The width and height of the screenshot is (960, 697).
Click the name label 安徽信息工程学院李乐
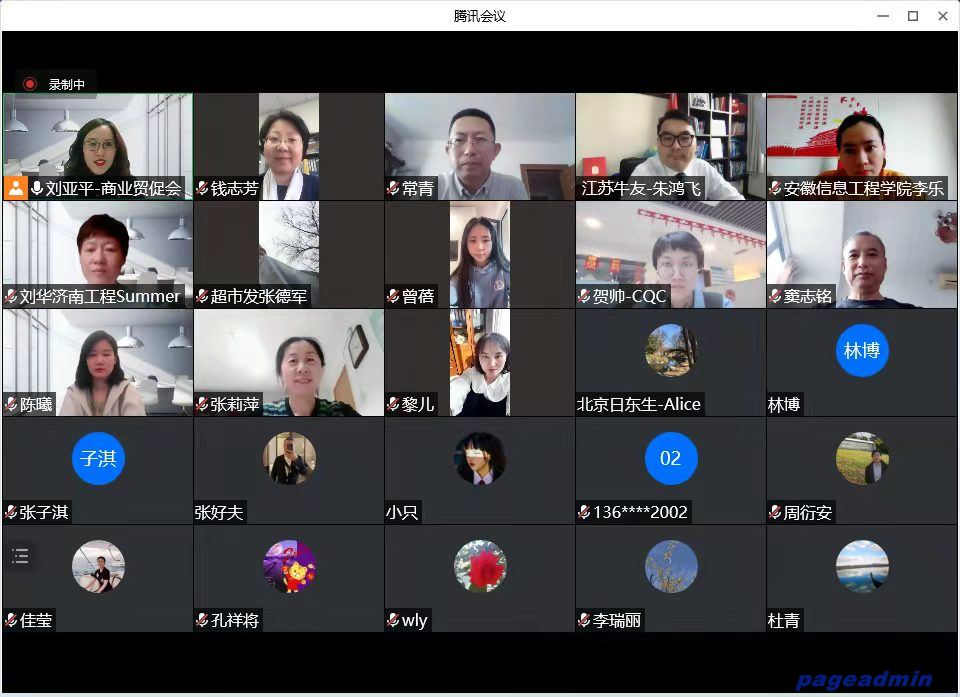[x=863, y=189]
